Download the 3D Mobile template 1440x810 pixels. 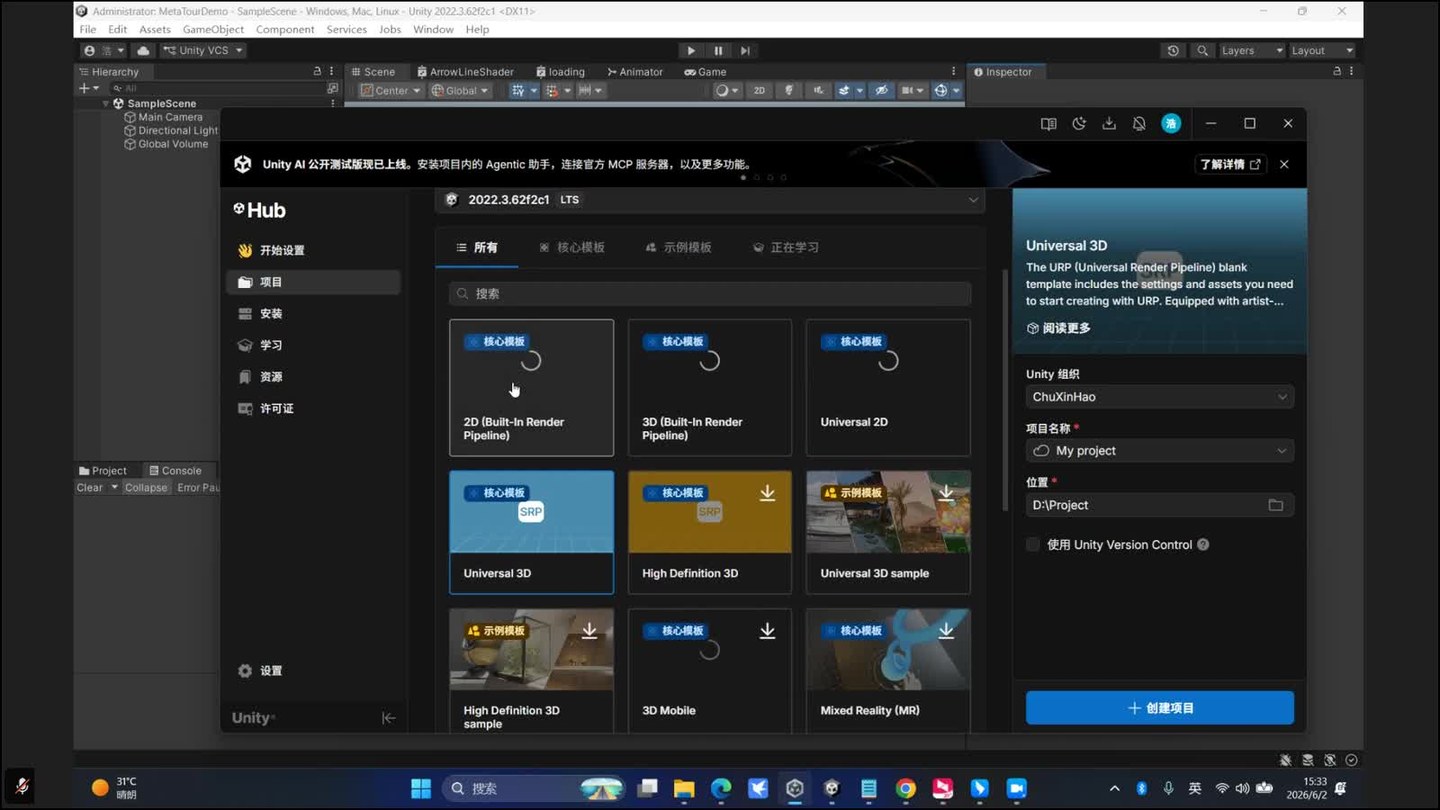[x=767, y=631]
